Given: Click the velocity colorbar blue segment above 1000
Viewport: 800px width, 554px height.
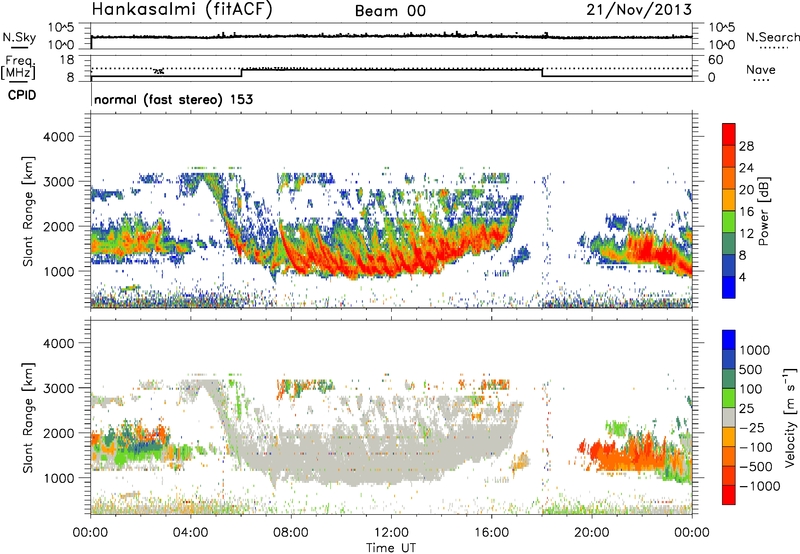Looking at the screenshot, I should coord(729,340).
